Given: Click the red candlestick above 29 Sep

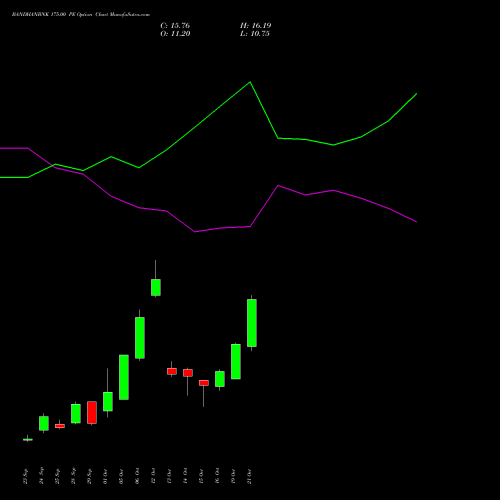Looking at the screenshot, I should [92, 413].
